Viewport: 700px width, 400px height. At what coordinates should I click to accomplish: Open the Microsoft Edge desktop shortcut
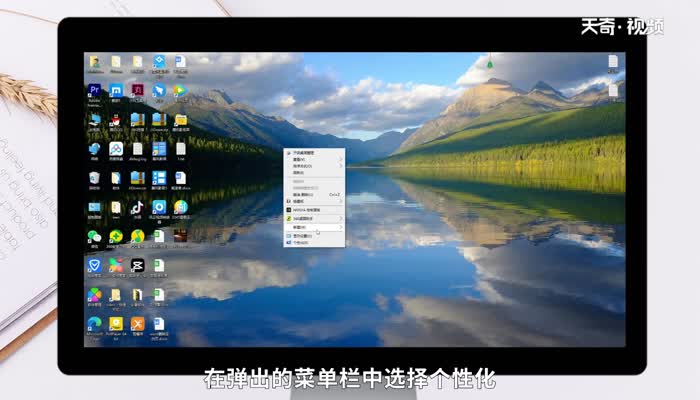(94, 324)
